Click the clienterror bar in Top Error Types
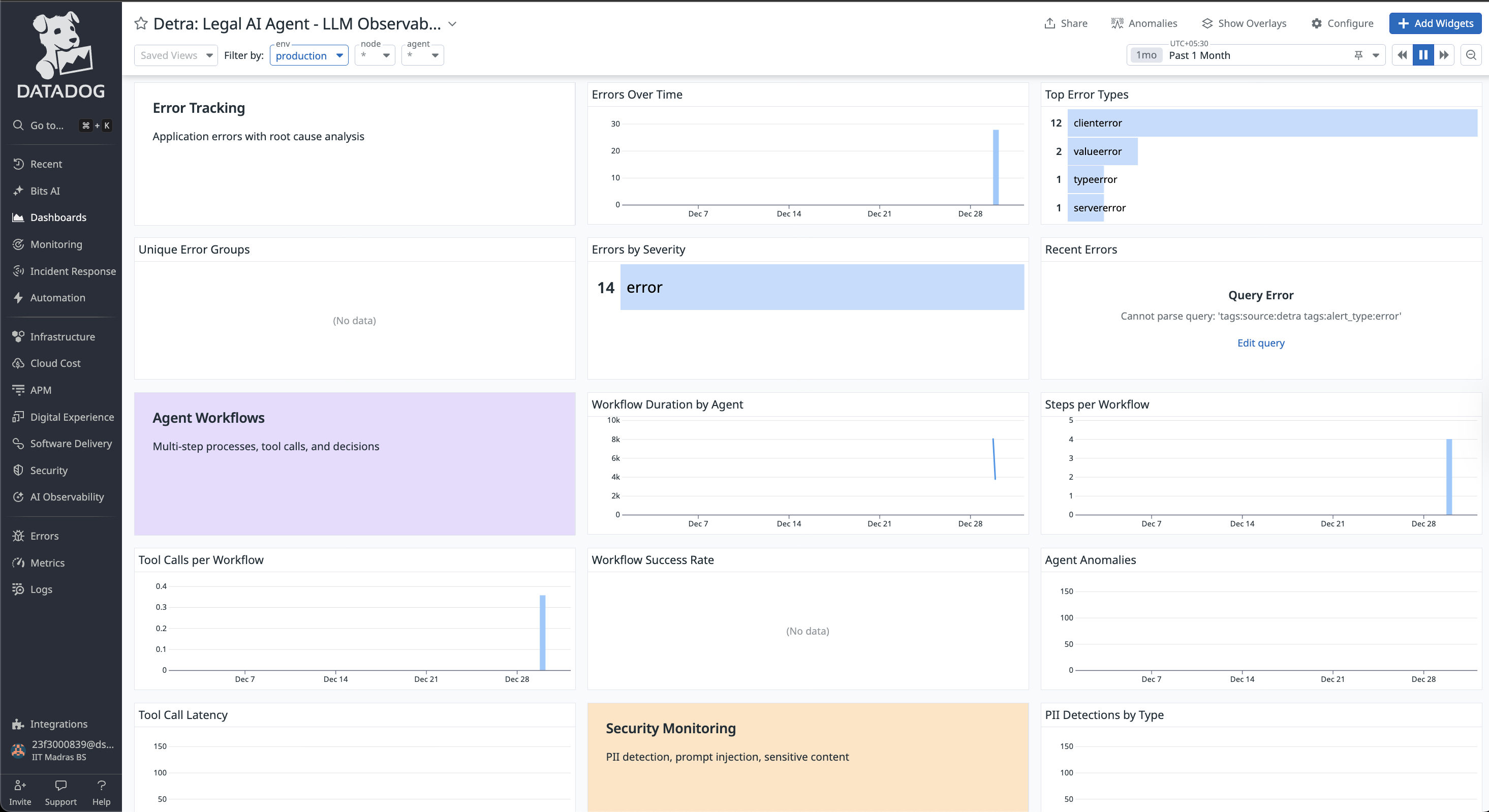Viewport: 1489px width, 812px height. click(1271, 123)
